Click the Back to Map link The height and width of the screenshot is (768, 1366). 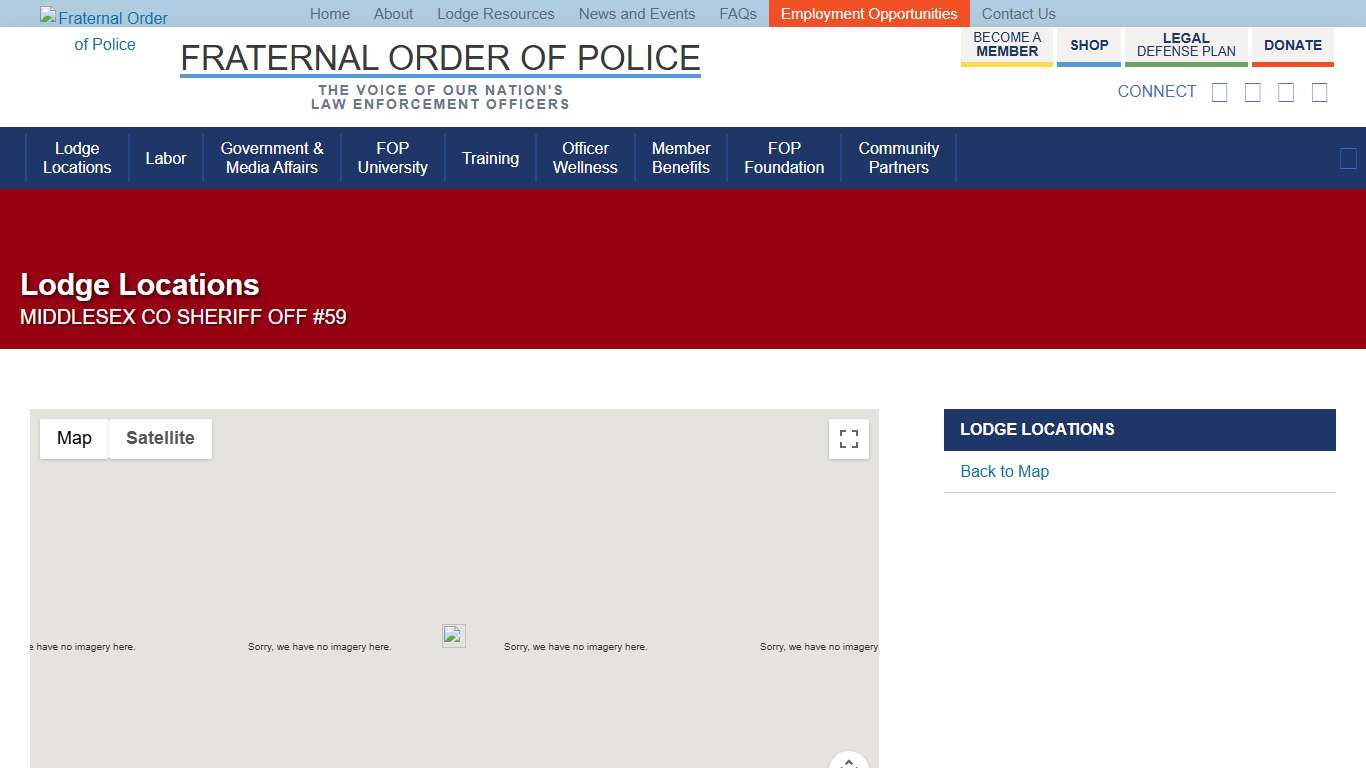tap(1004, 472)
